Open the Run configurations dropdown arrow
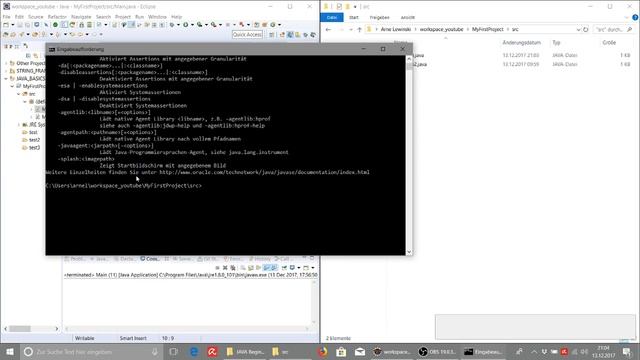640x360 pixels. coord(192,25)
